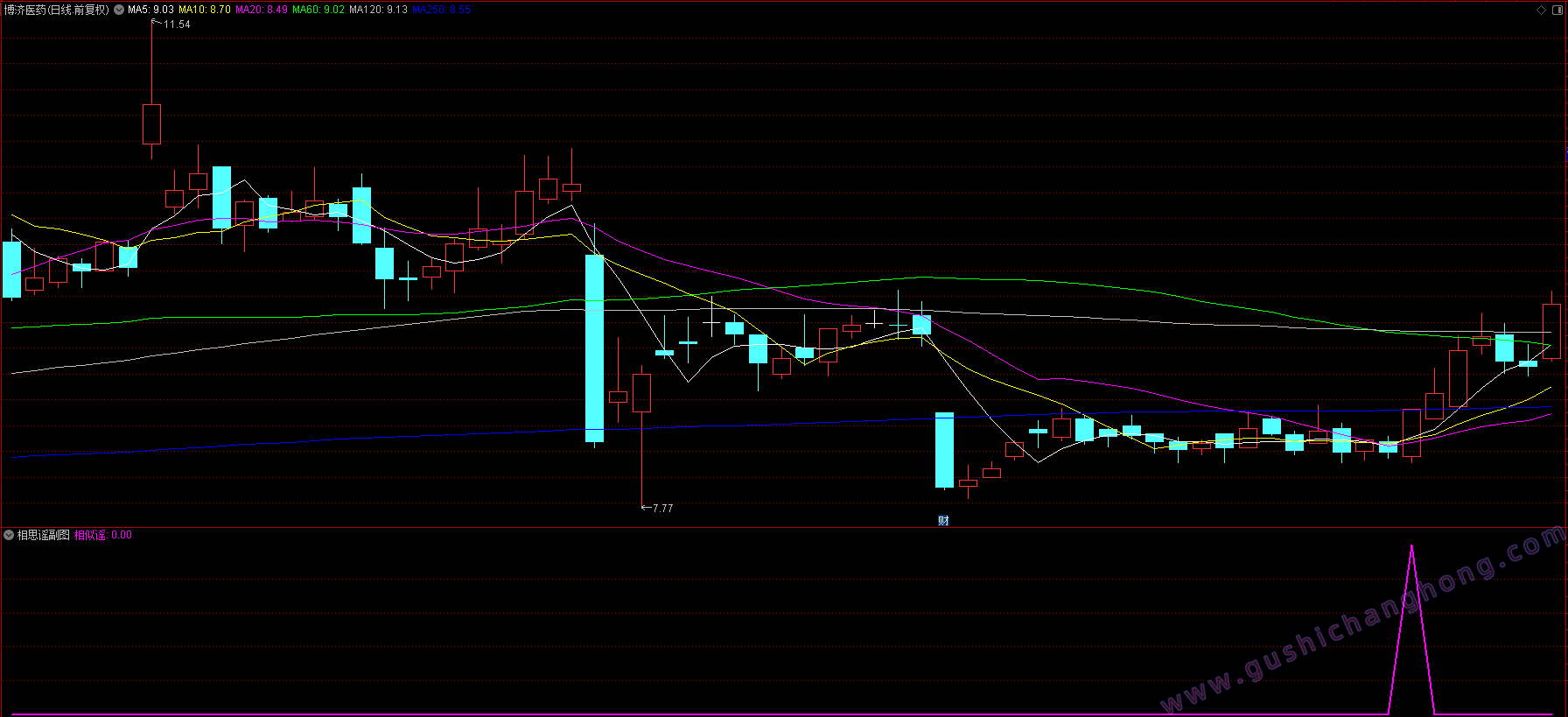Click the 11.54 high price label
This screenshot has height=717, width=1568.
coord(177,25)
